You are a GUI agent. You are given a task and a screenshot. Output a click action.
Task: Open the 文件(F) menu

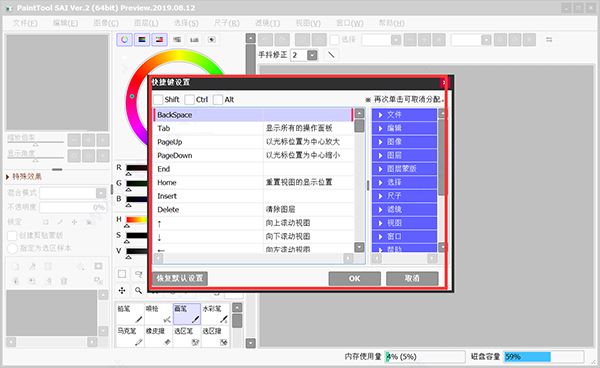tap(25, 23)
